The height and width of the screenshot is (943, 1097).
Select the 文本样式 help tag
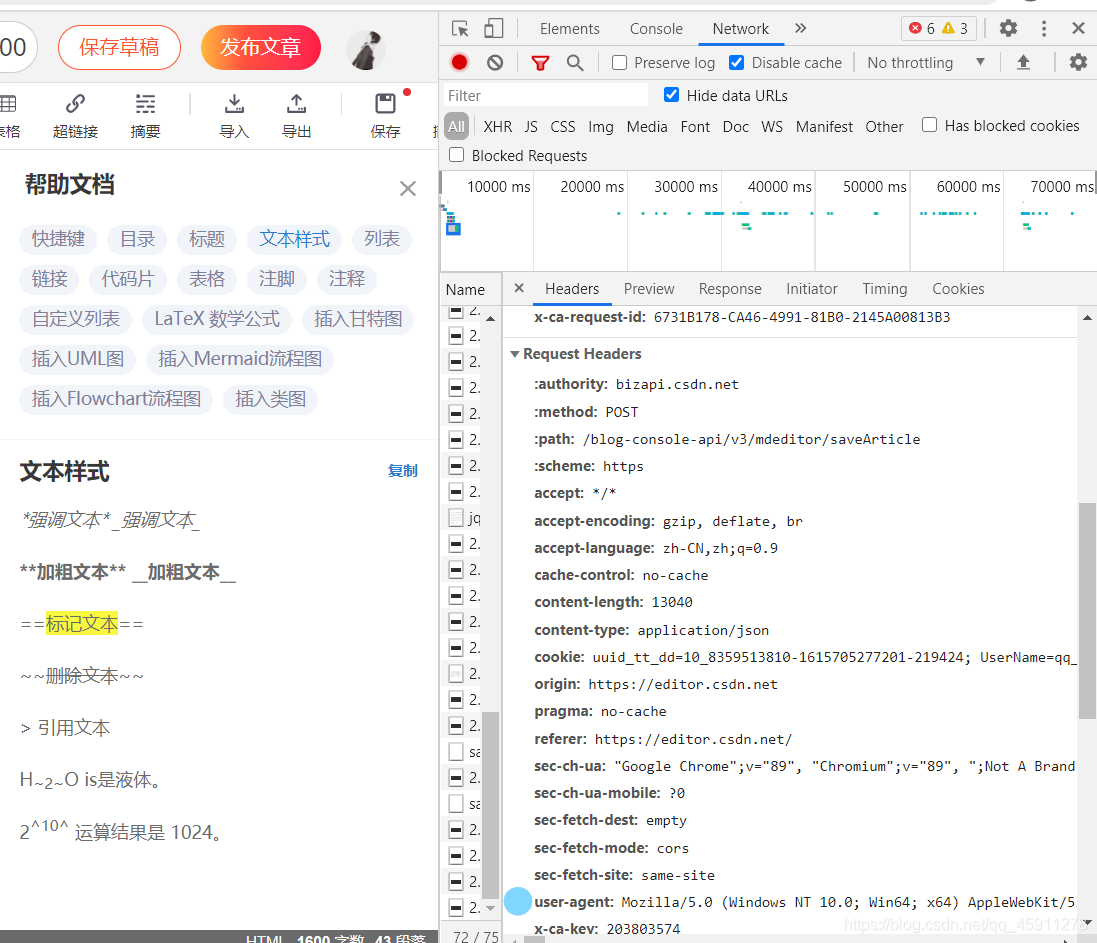click(294, 239)
